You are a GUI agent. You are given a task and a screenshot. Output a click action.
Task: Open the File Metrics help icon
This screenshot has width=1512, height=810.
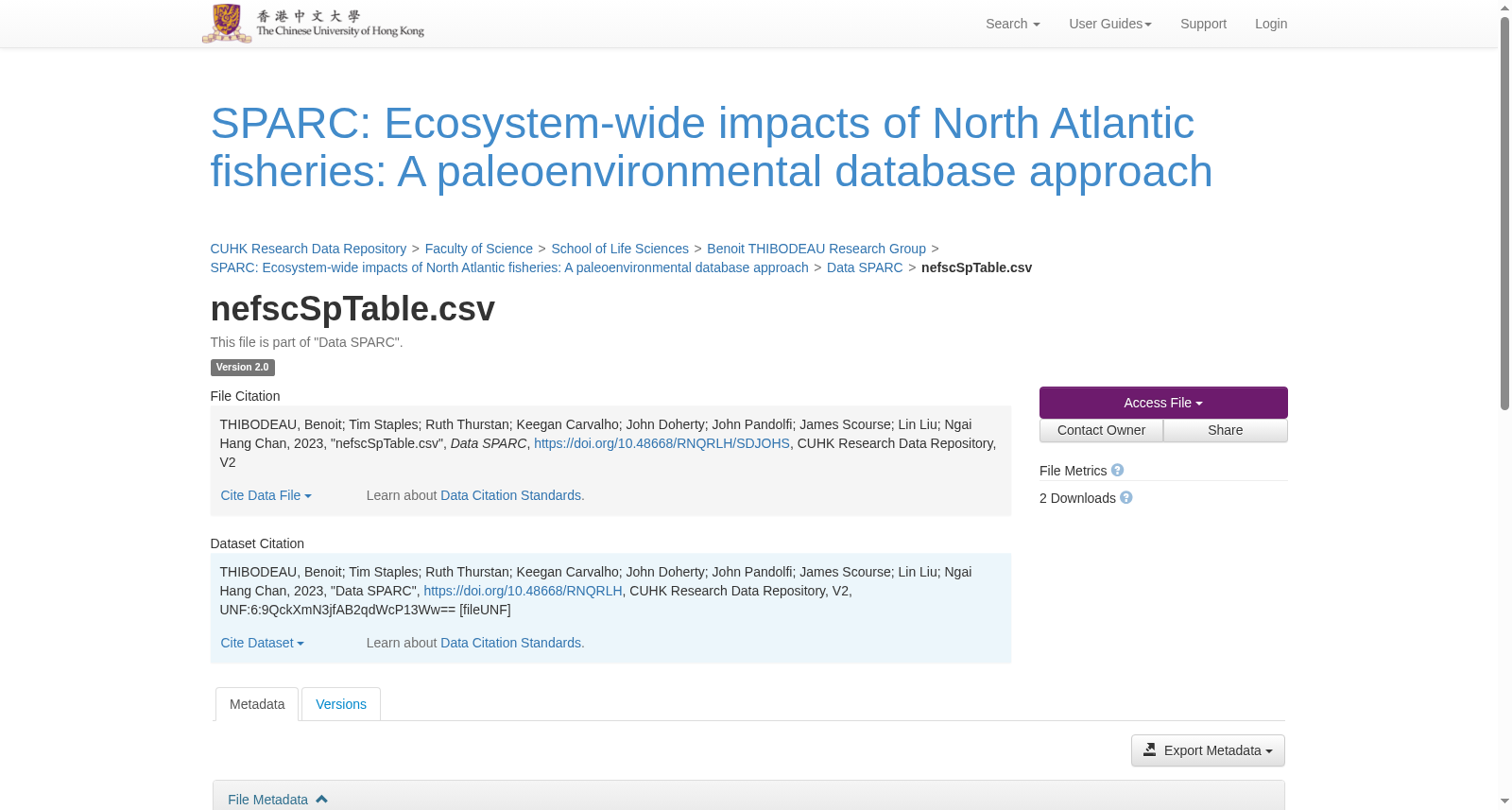pos(1117,470)
